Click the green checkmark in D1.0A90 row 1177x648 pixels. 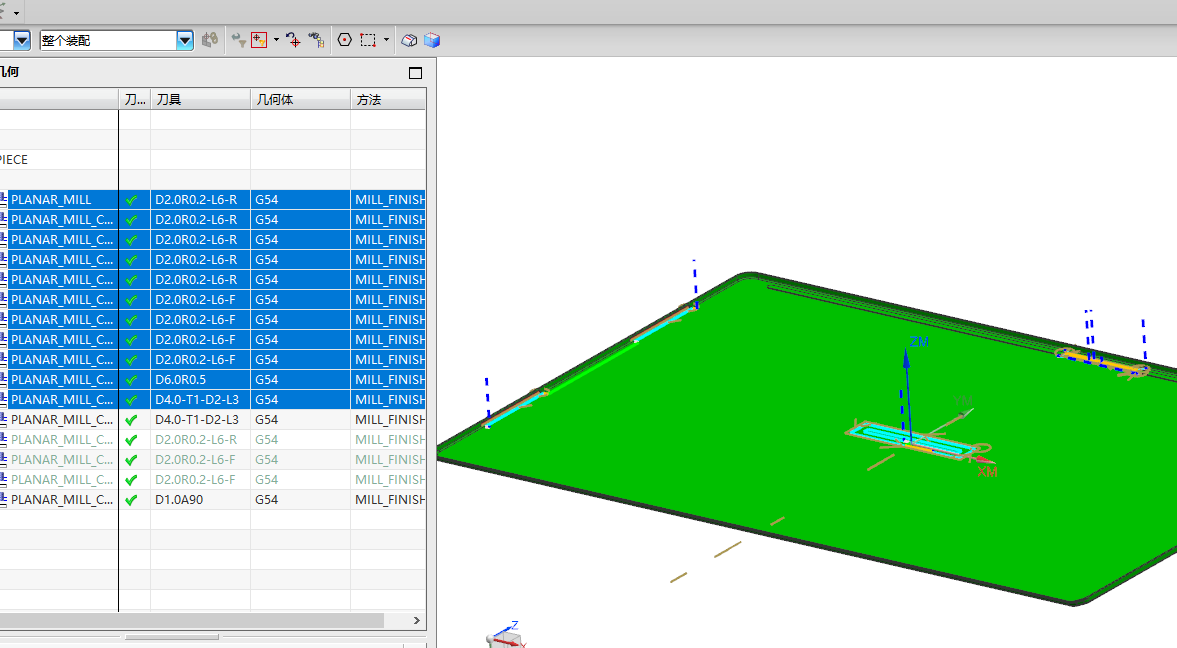(x=132, y=500)
